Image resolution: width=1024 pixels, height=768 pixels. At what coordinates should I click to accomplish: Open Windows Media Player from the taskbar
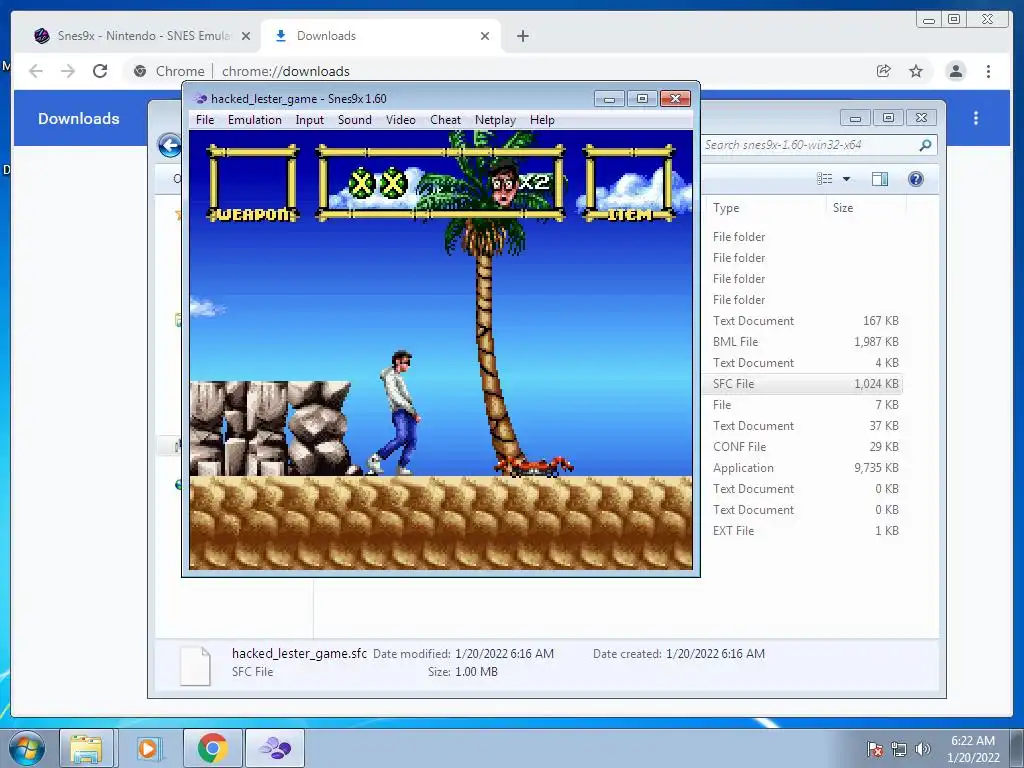click(x=148, y=748)
